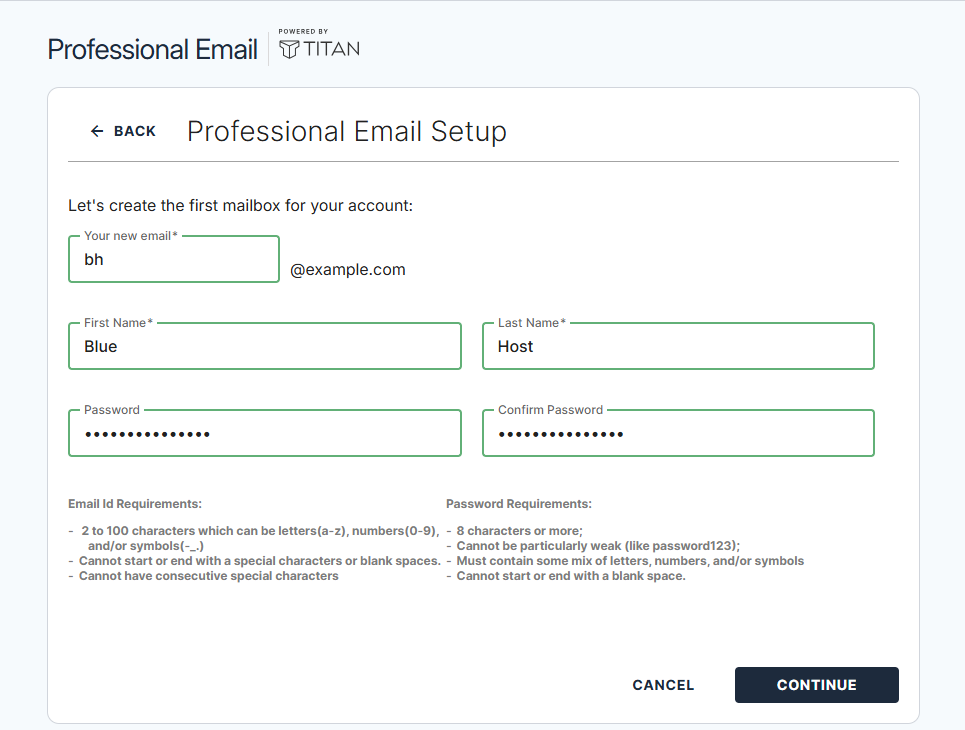
Task: Click into the Your new email field
Action: coord(173,259)
